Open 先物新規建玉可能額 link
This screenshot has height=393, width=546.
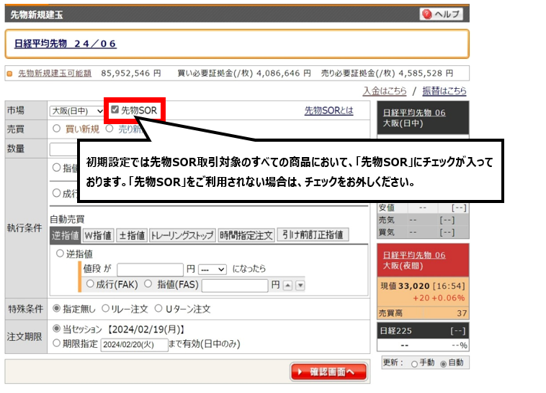(55, 73)
